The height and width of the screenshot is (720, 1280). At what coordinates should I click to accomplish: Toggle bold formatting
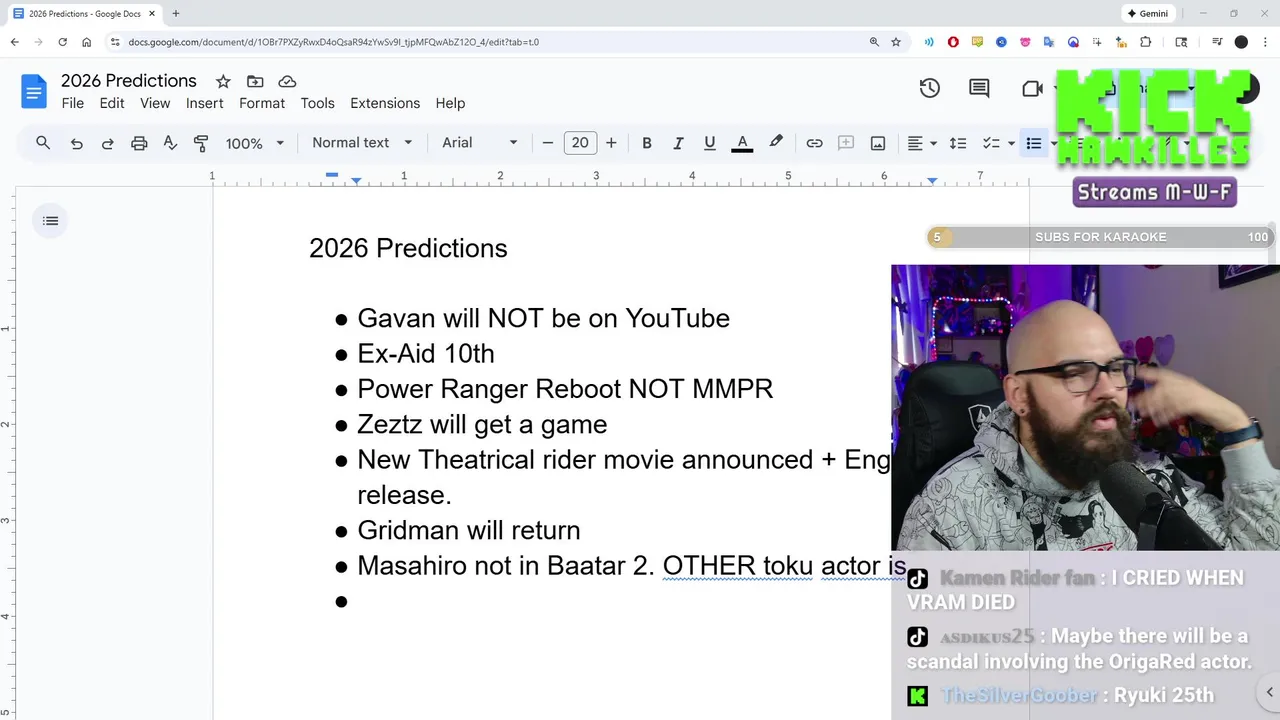647,143
